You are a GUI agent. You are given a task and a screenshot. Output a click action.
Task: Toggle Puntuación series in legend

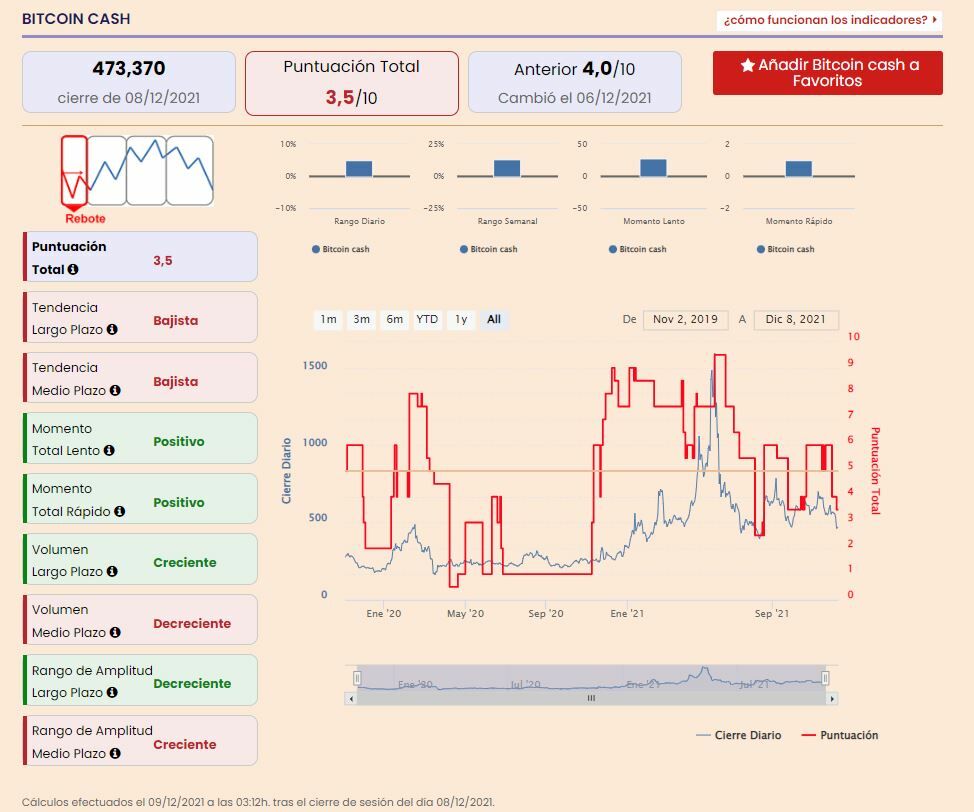(x=840, y=735)
